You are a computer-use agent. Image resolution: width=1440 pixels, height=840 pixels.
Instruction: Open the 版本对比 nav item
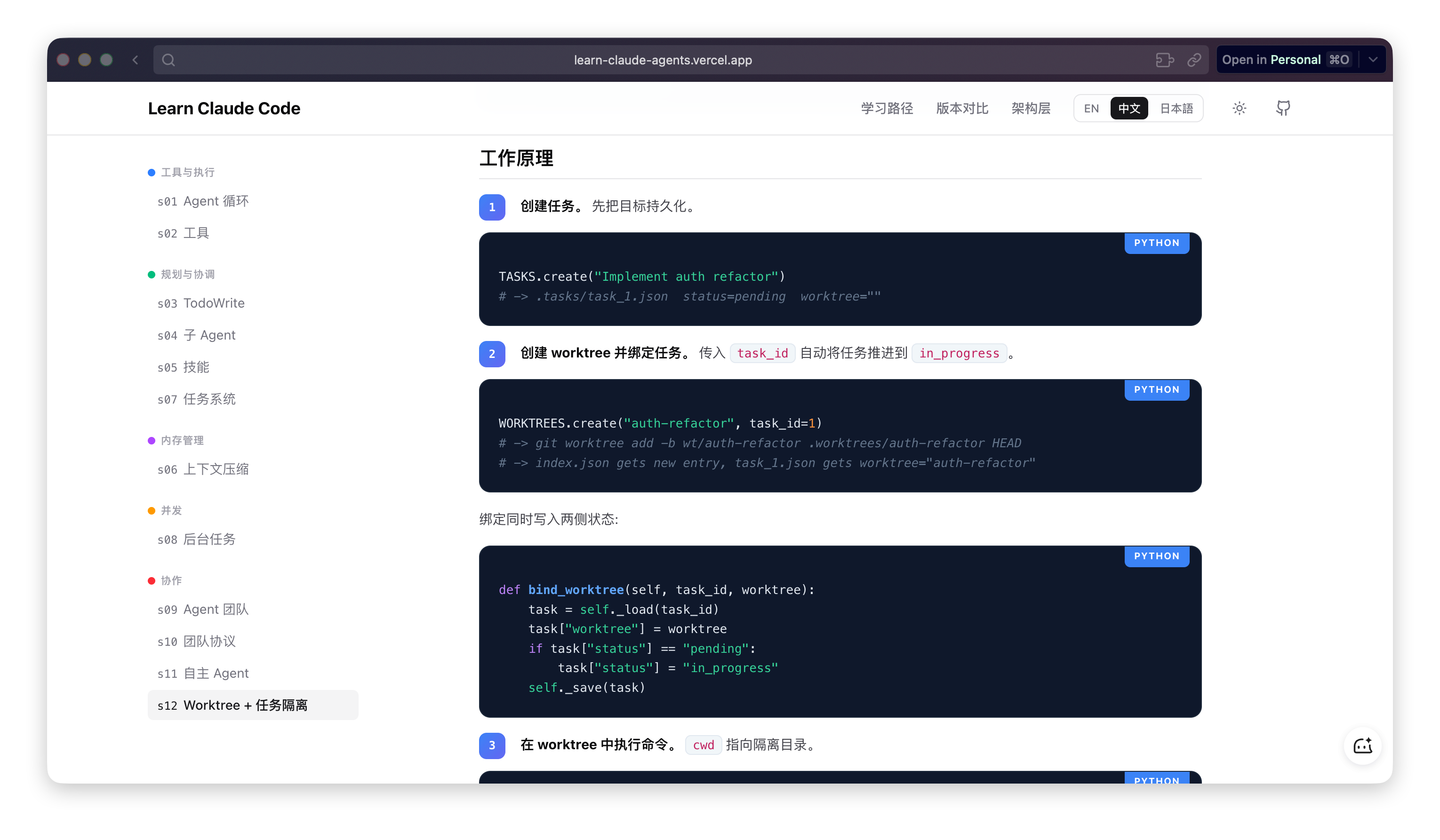[x=962, y=109]
